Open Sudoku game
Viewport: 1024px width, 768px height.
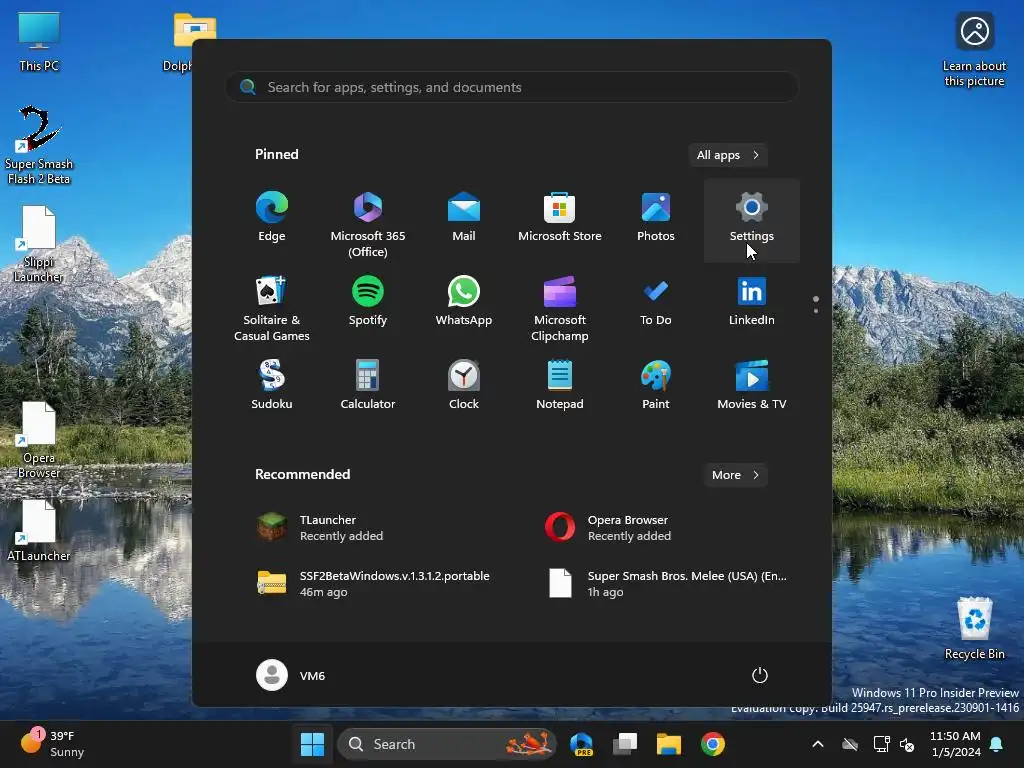click(x=272, y=385)
